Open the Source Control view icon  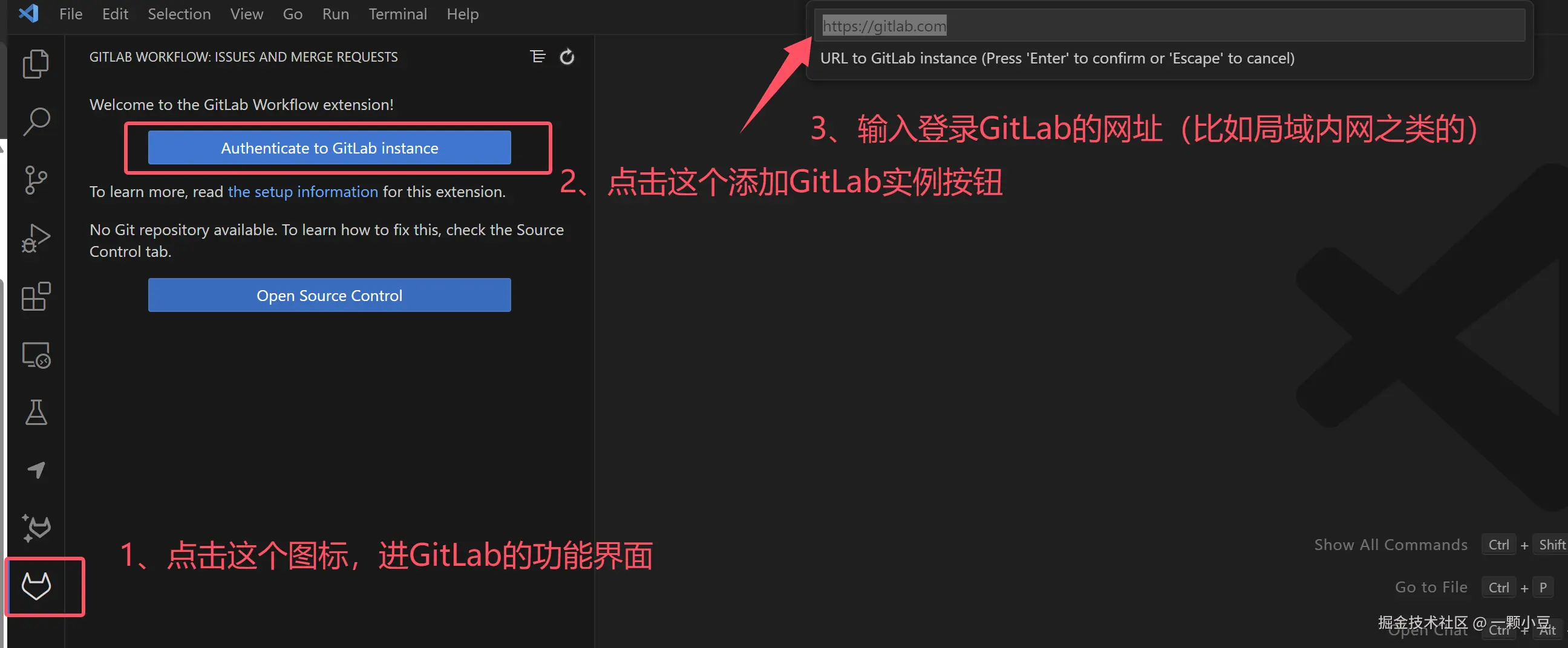point(36,180)
